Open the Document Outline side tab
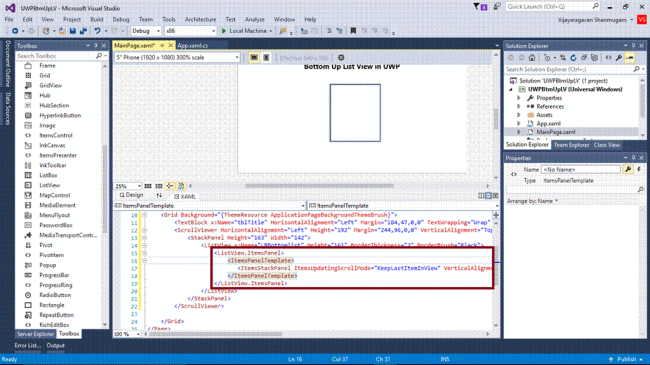 coord(7,63)
